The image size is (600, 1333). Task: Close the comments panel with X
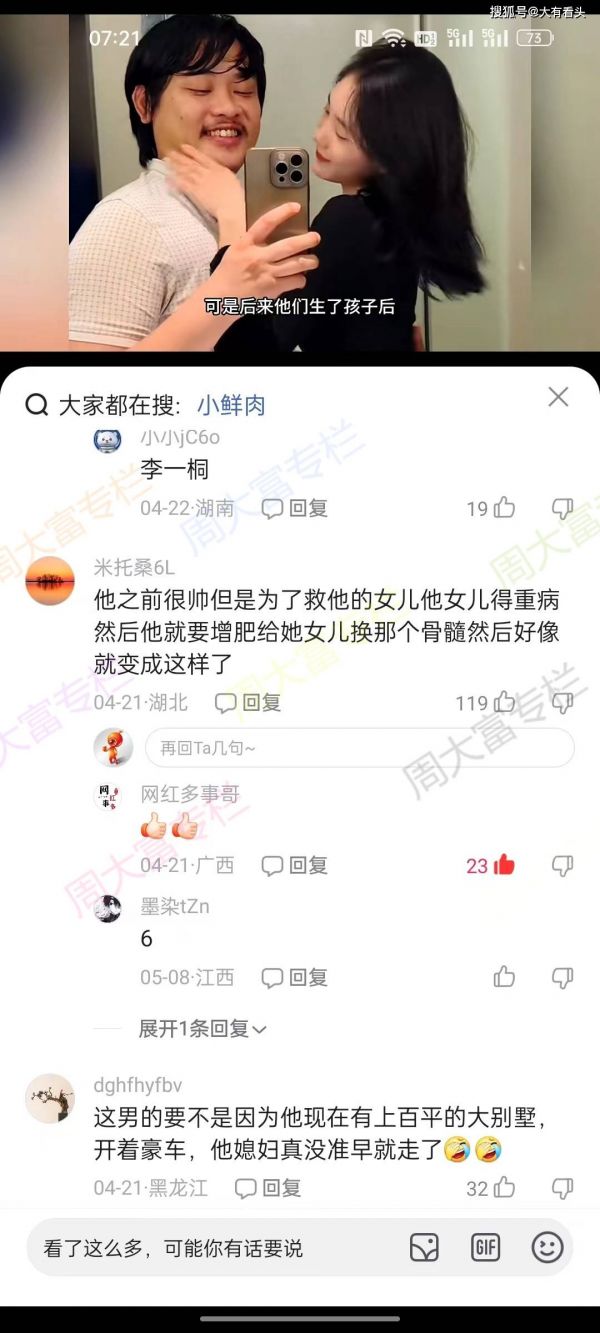(558, 397)
